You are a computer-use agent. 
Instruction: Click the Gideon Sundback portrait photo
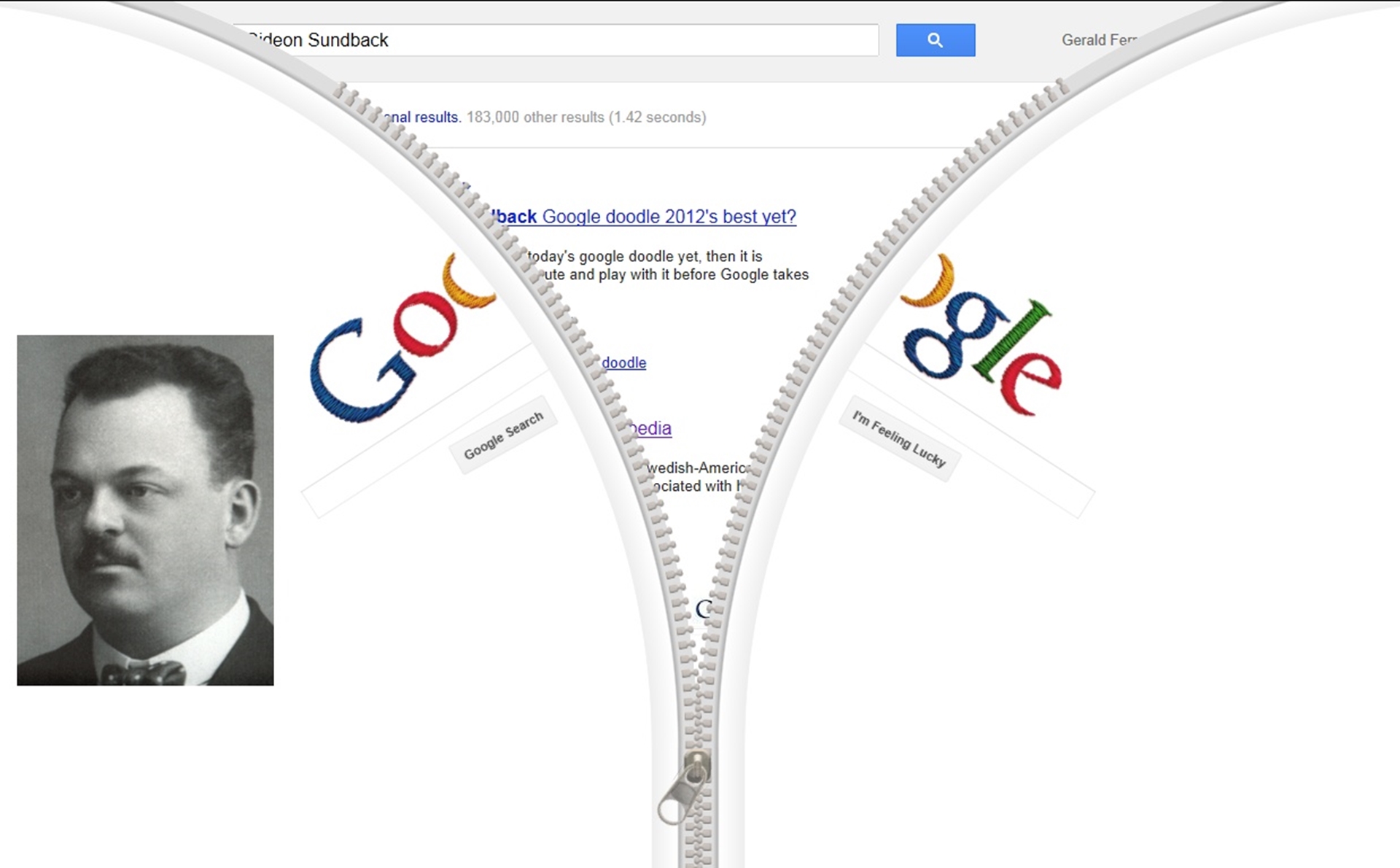(145, 510)
